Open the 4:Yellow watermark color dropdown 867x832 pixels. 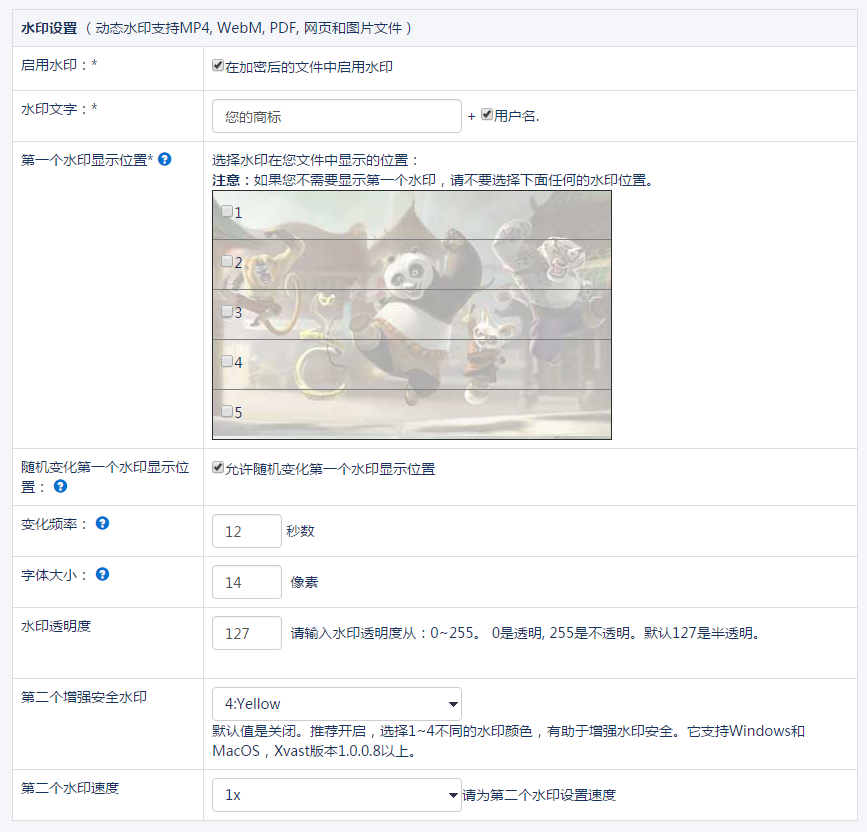click(x=336, y=704)
